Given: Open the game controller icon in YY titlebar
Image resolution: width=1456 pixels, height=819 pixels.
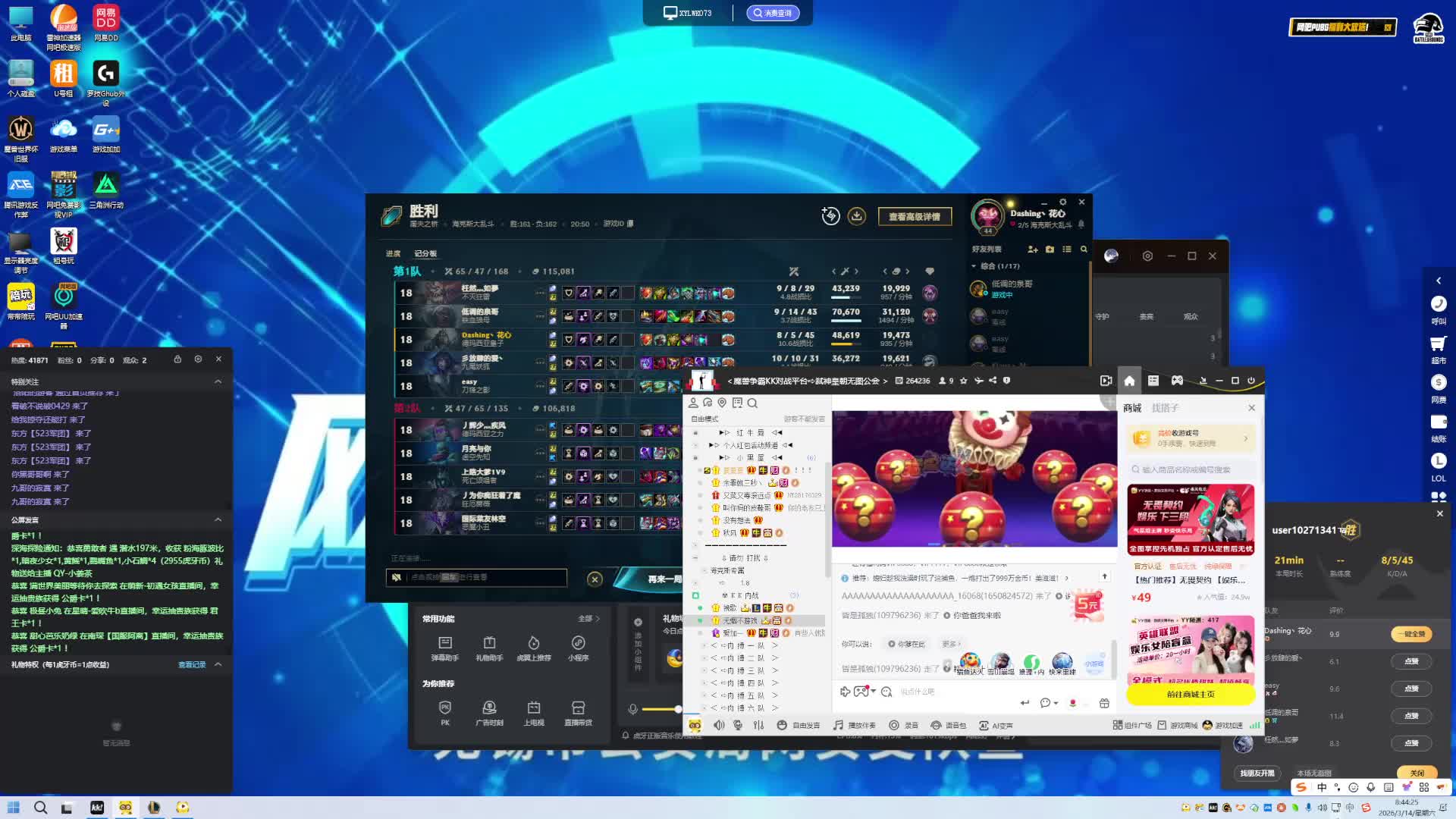Looking at the screenshot, I should pos(1177,381).
